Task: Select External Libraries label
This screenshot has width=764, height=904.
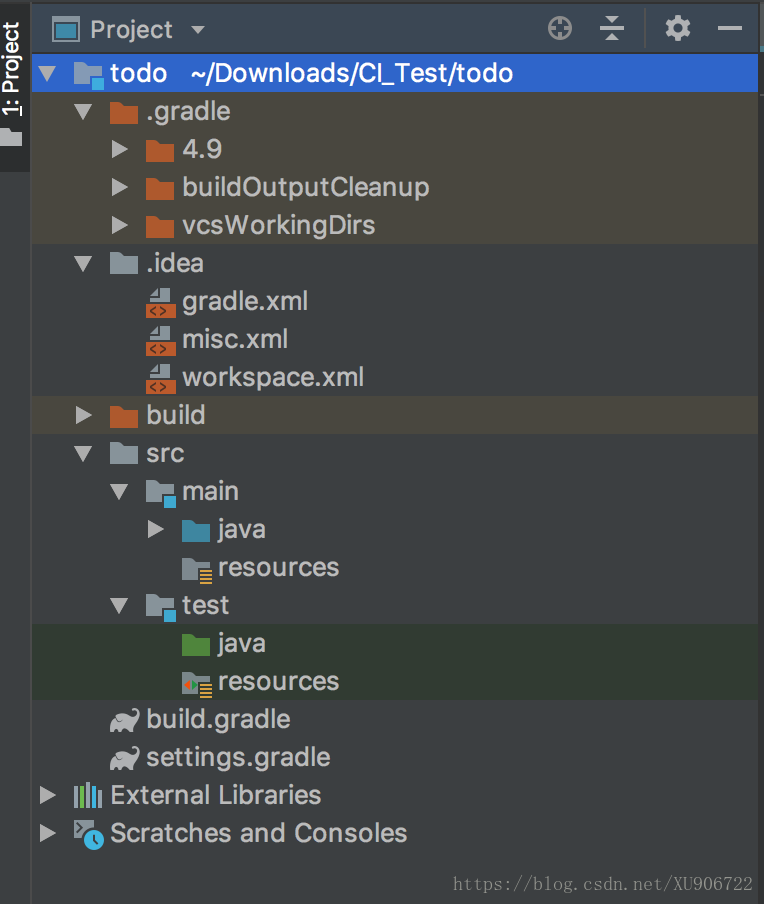Action: pos(216,795)
